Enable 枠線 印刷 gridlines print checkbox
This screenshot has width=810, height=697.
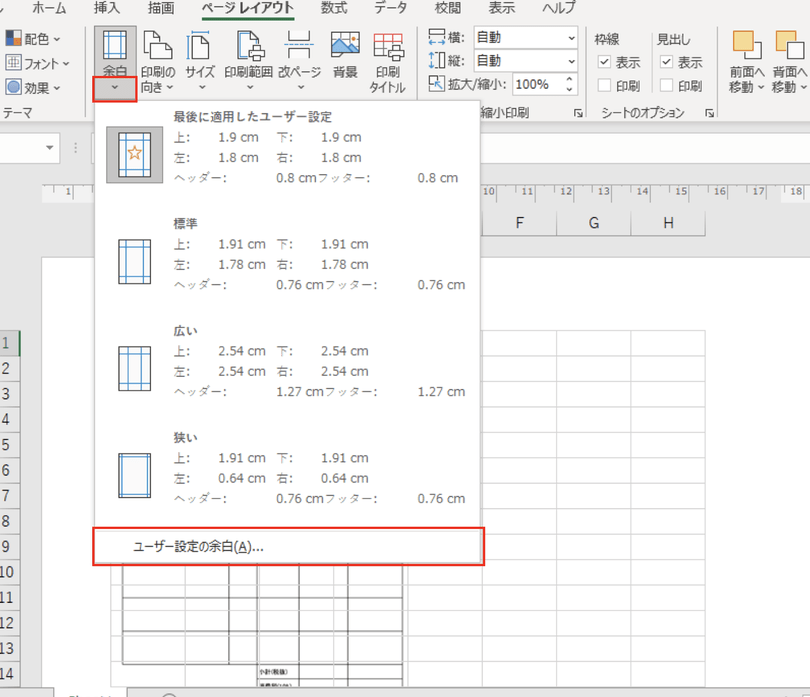[x=604, y=86]
